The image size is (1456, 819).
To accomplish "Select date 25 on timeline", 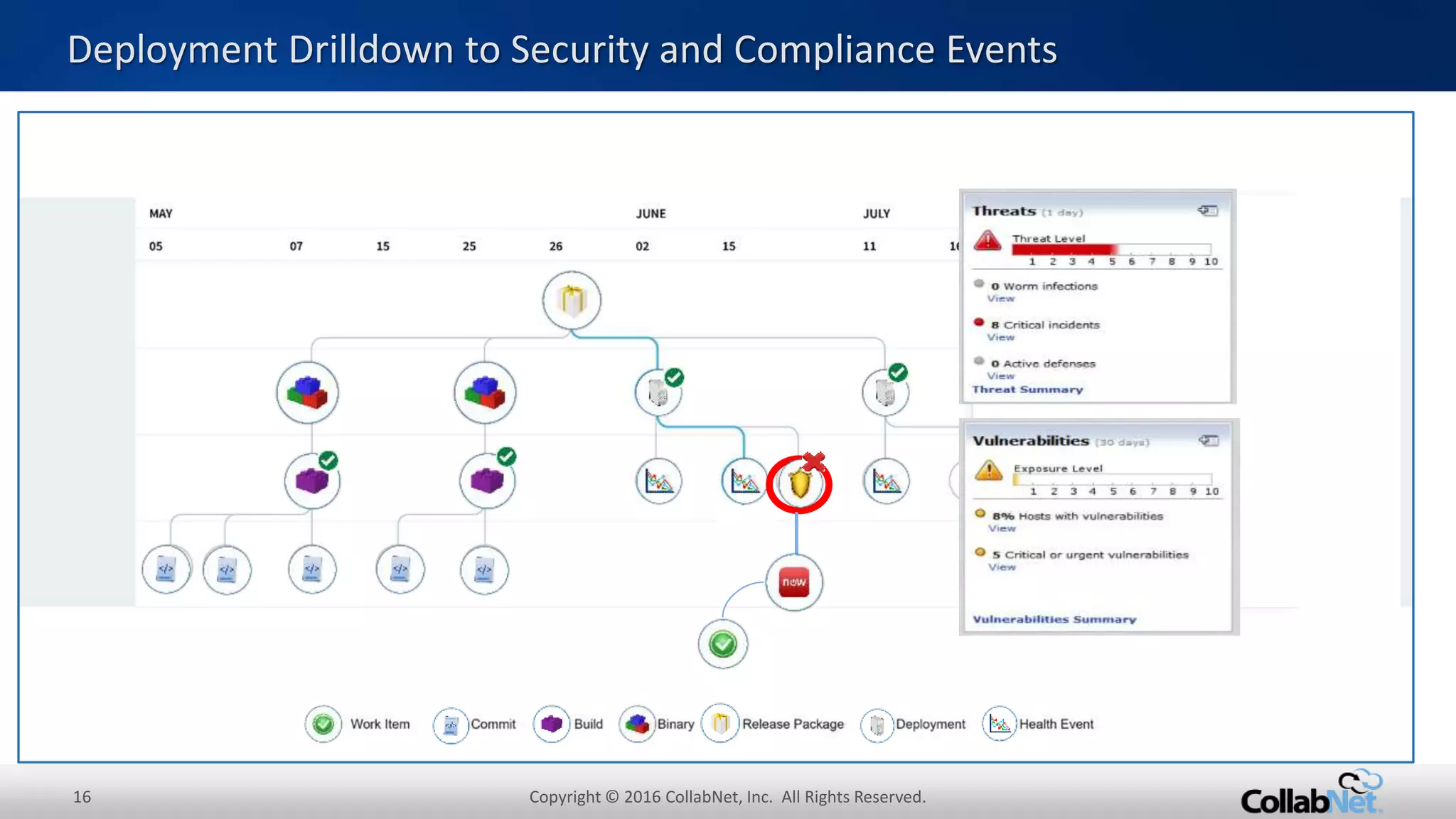I will coord(469,246).
